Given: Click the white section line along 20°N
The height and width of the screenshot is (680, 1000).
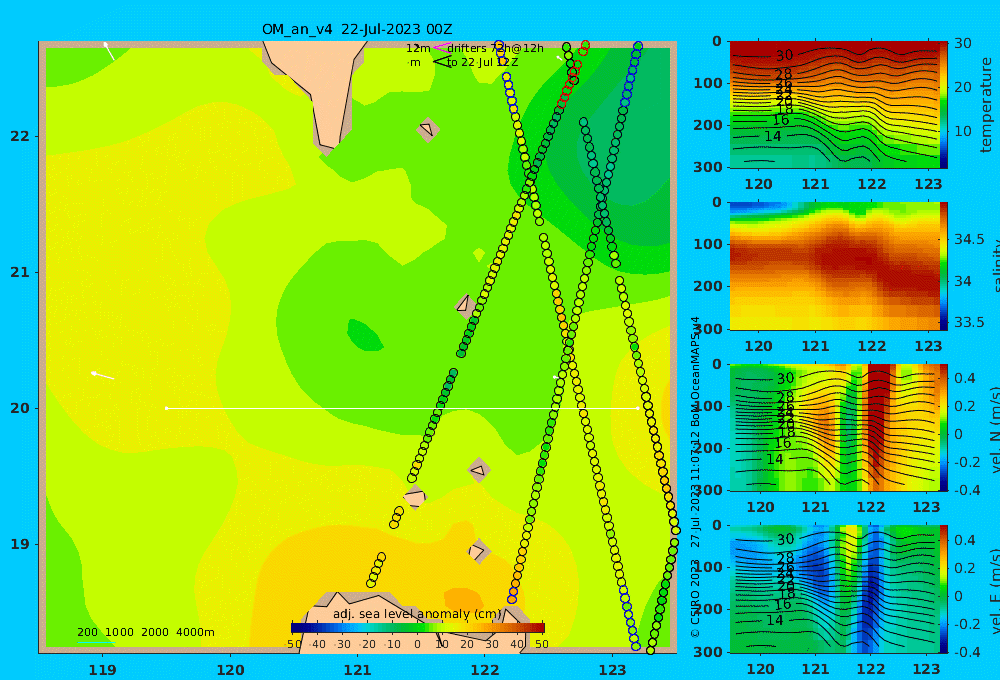Looking at the screenshot, I should [402, 408].
